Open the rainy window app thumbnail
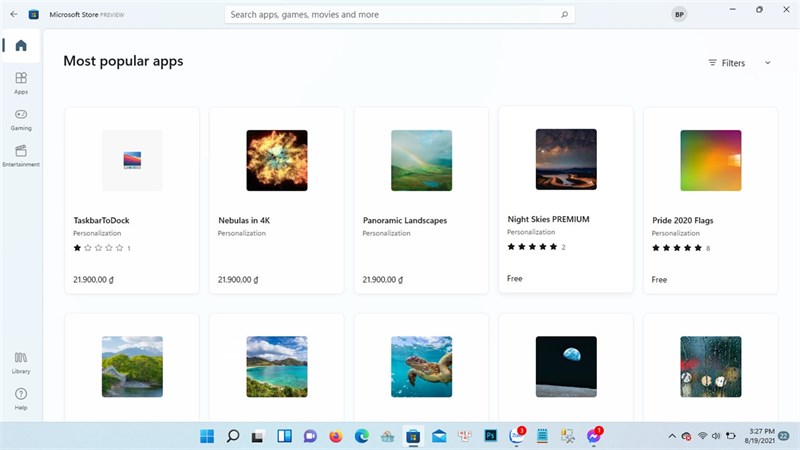Image resolution: width=800 pixels, height=450 pixels. tap(711, 366)
